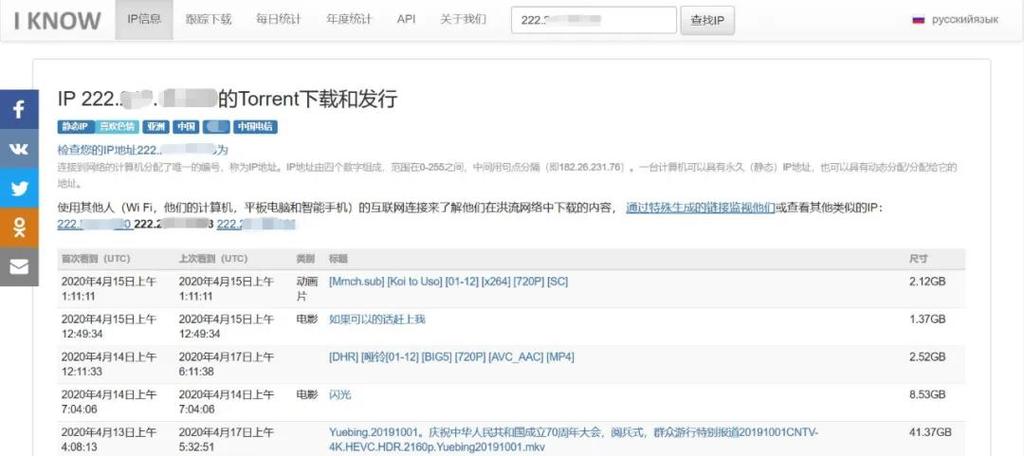Image resolution: width=1024 pixels, height=456 pixels.
Task: Switch to 跟踪下载 tab
Action: tap(208, 19)
